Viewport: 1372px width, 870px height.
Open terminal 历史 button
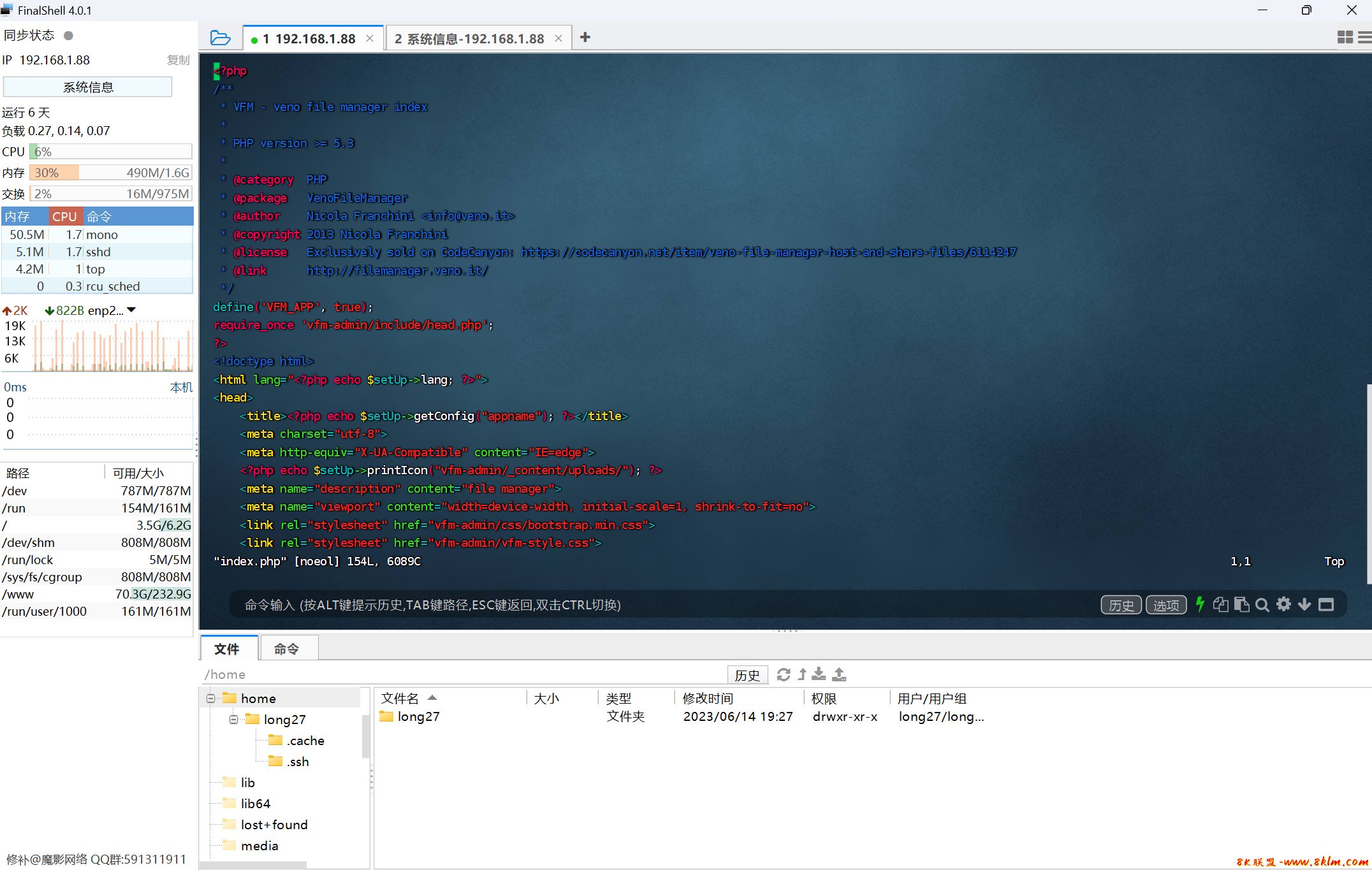(x=1121, y=605)
